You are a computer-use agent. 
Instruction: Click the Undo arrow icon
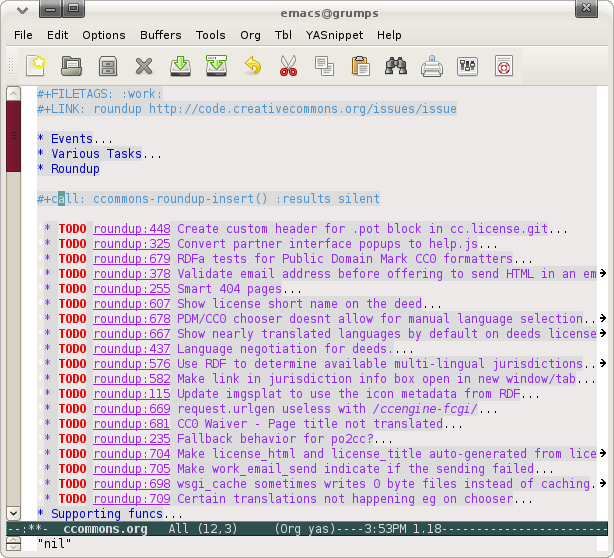pos(252,67)
